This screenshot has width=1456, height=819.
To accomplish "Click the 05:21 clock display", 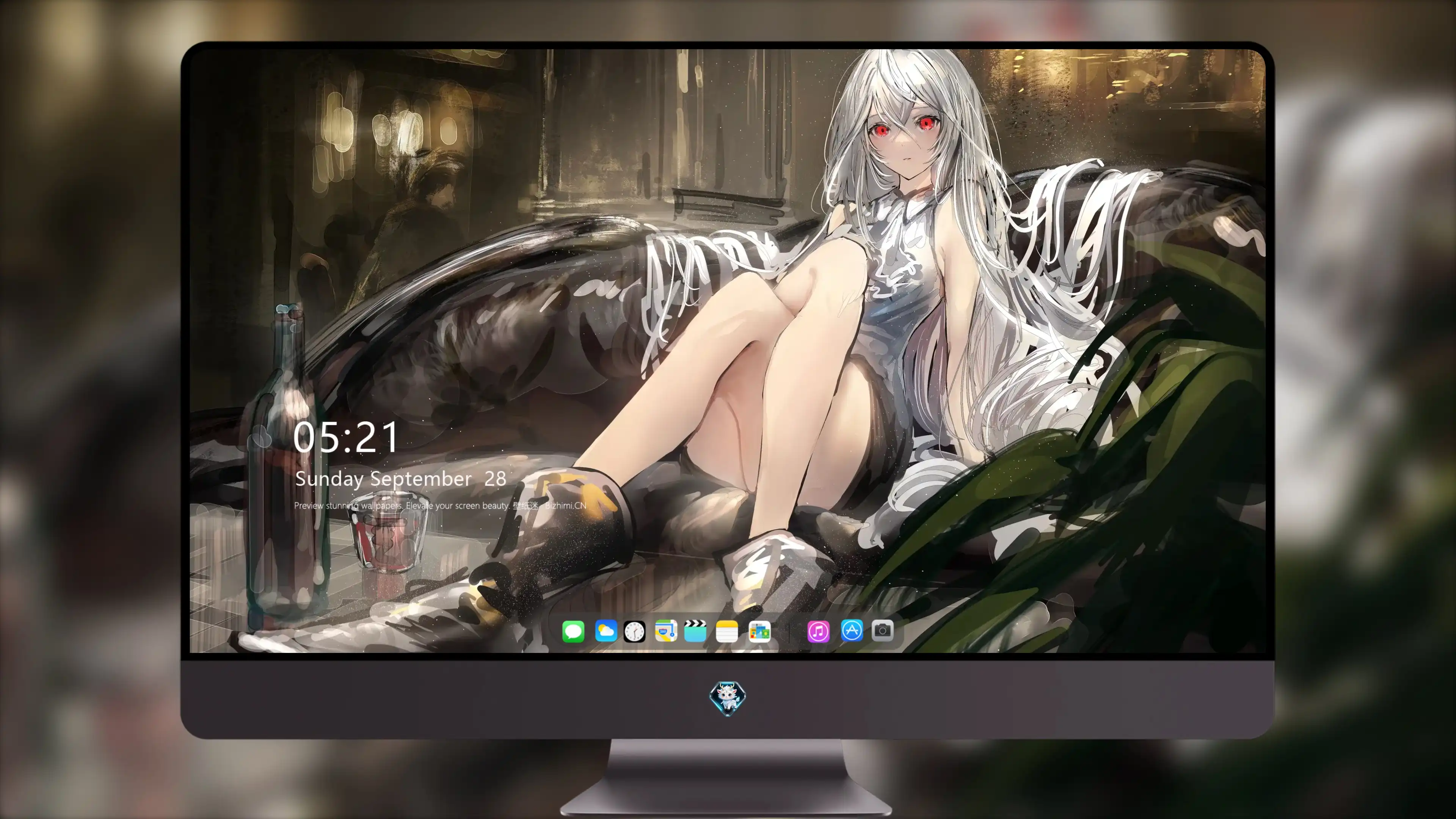I will pos(346,438).
